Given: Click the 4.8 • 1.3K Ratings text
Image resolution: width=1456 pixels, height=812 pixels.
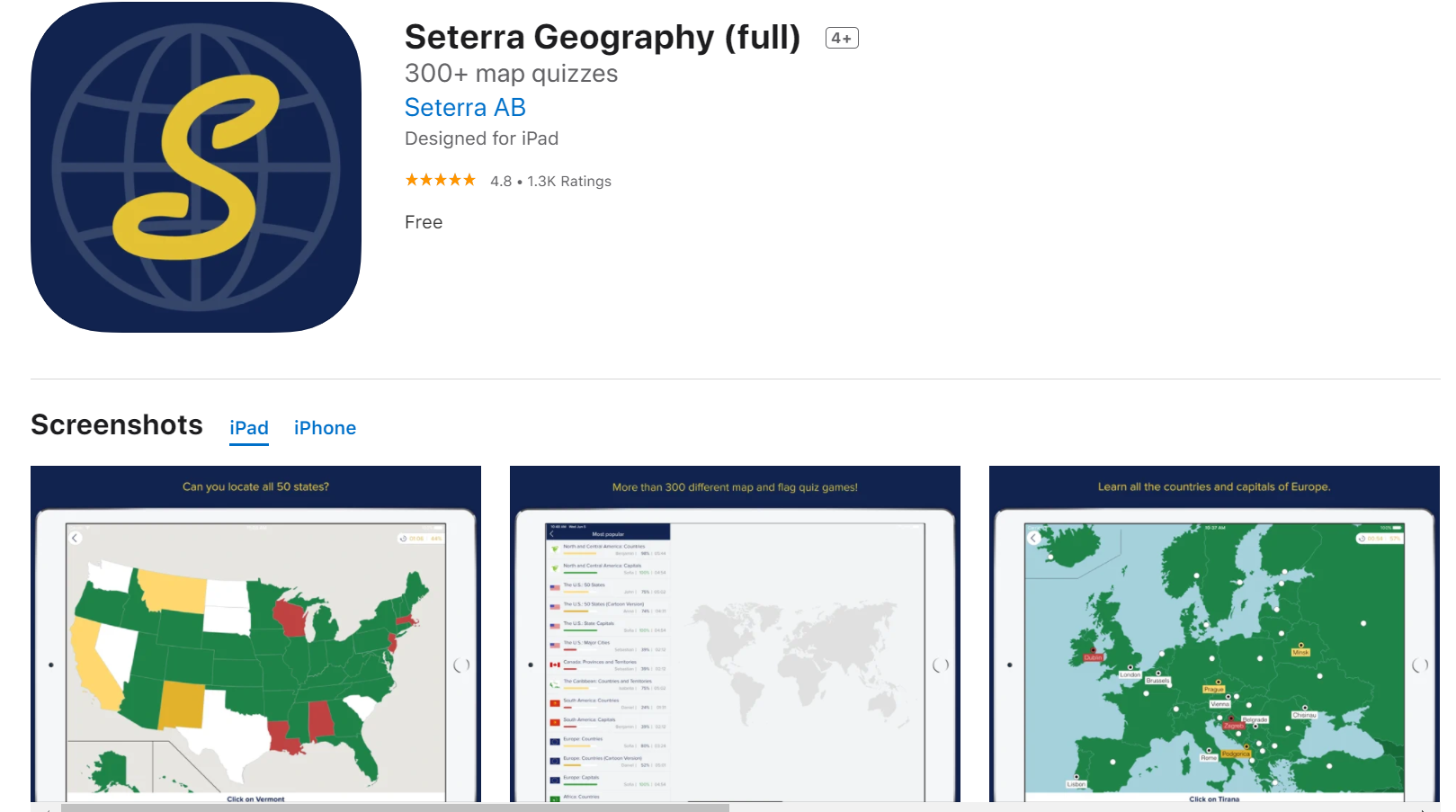Looking at the screenshot, I should click(x=550, y=182).
